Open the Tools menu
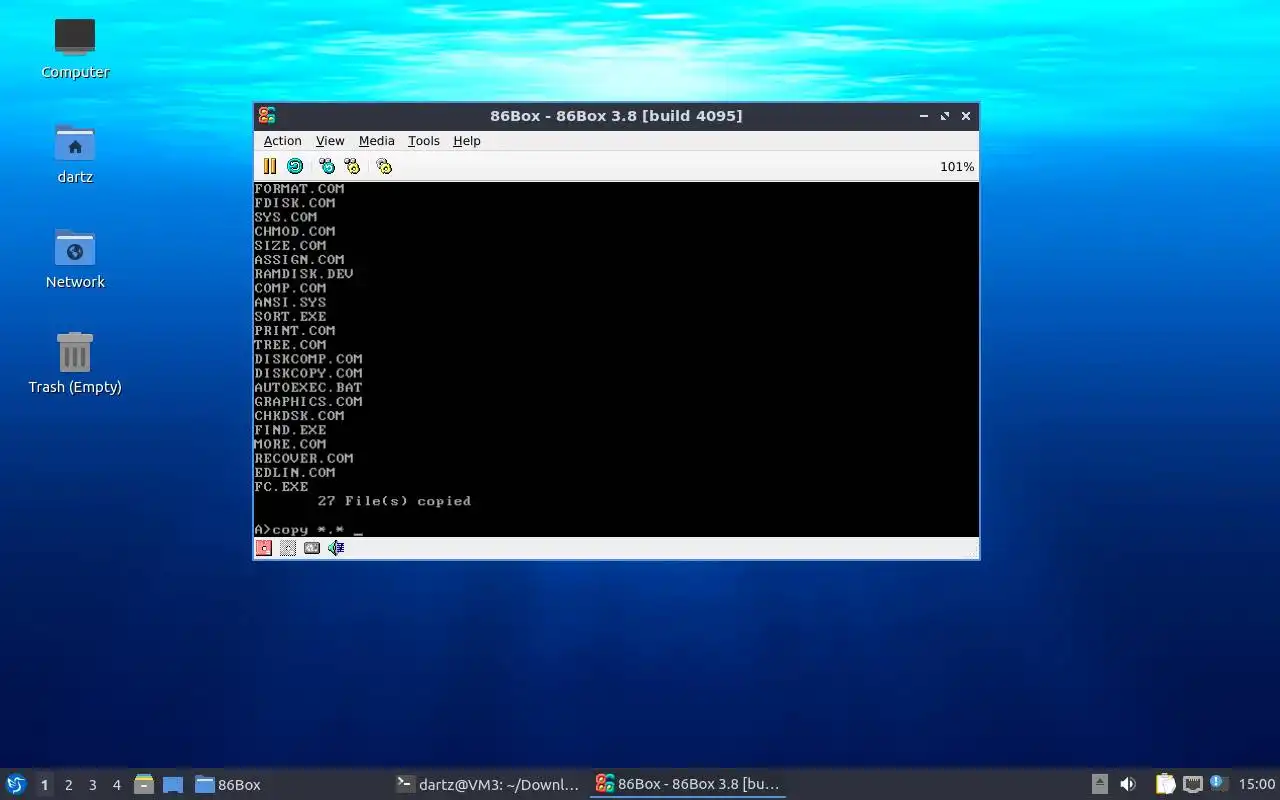Screen dimensions: 1280x800 424,141
